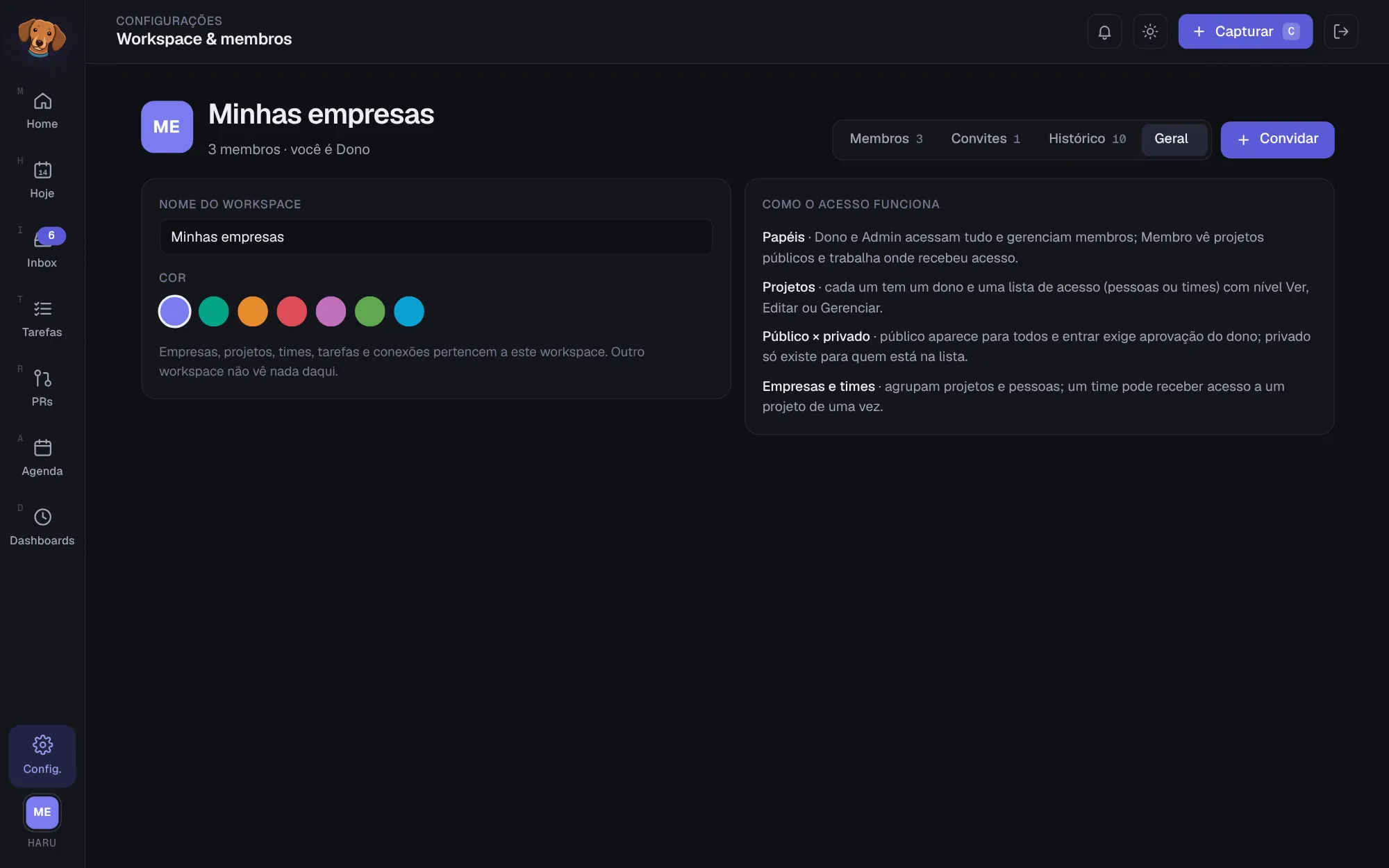Select the light green workspace color

click(370, 311)
